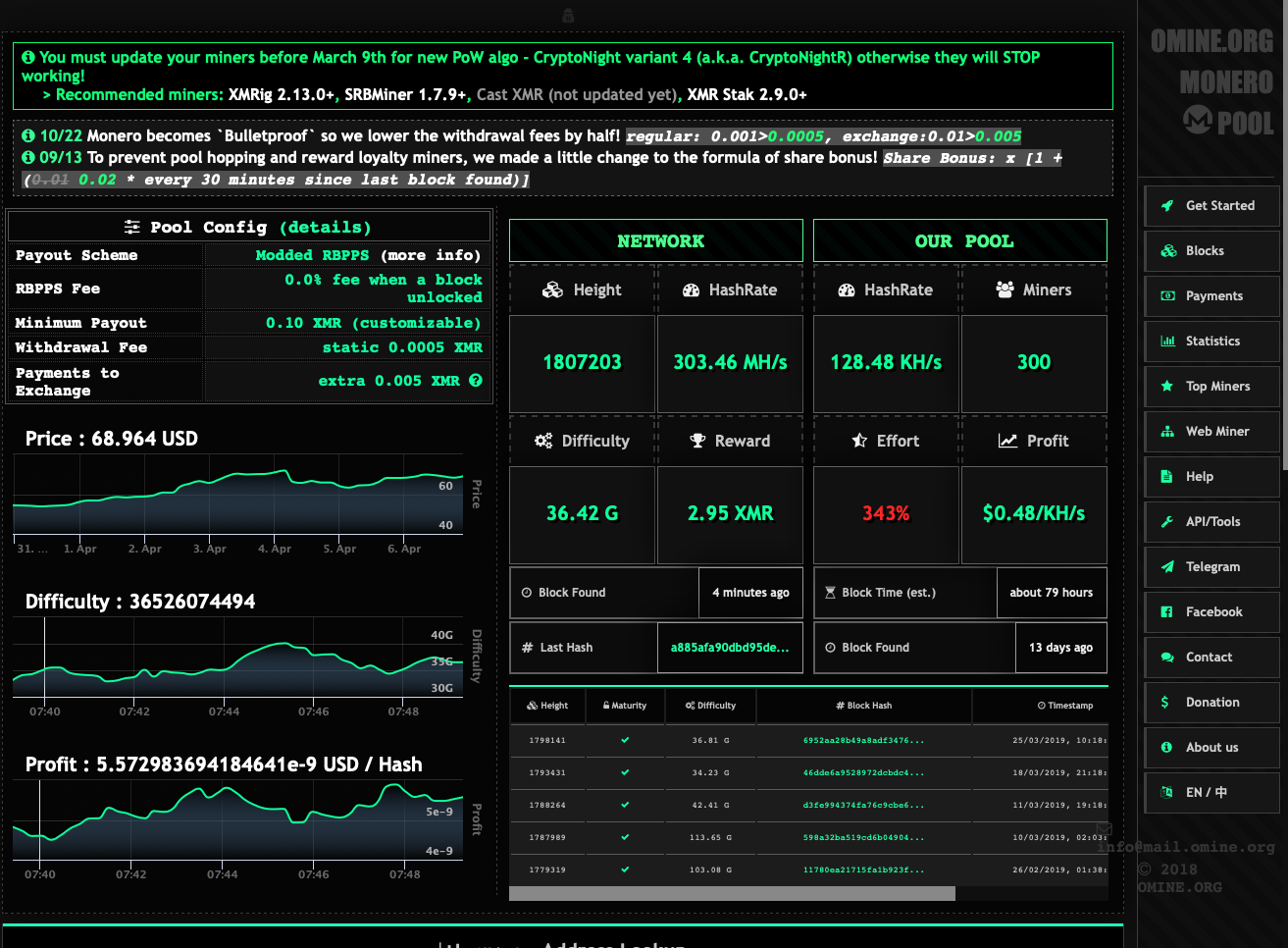Open API/Tools page
This screenshot has height=948, width=1288.
tap(1211, 522)
